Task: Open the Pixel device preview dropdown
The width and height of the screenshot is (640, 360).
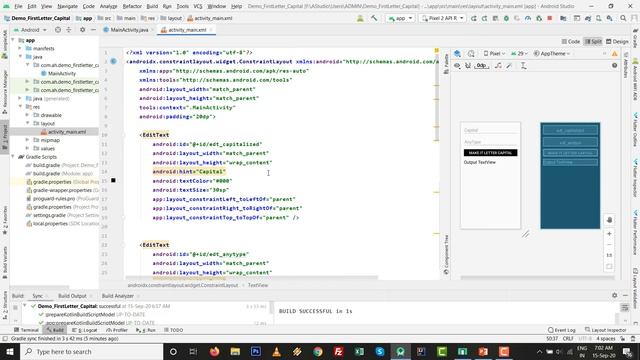Action: [494, 53]
